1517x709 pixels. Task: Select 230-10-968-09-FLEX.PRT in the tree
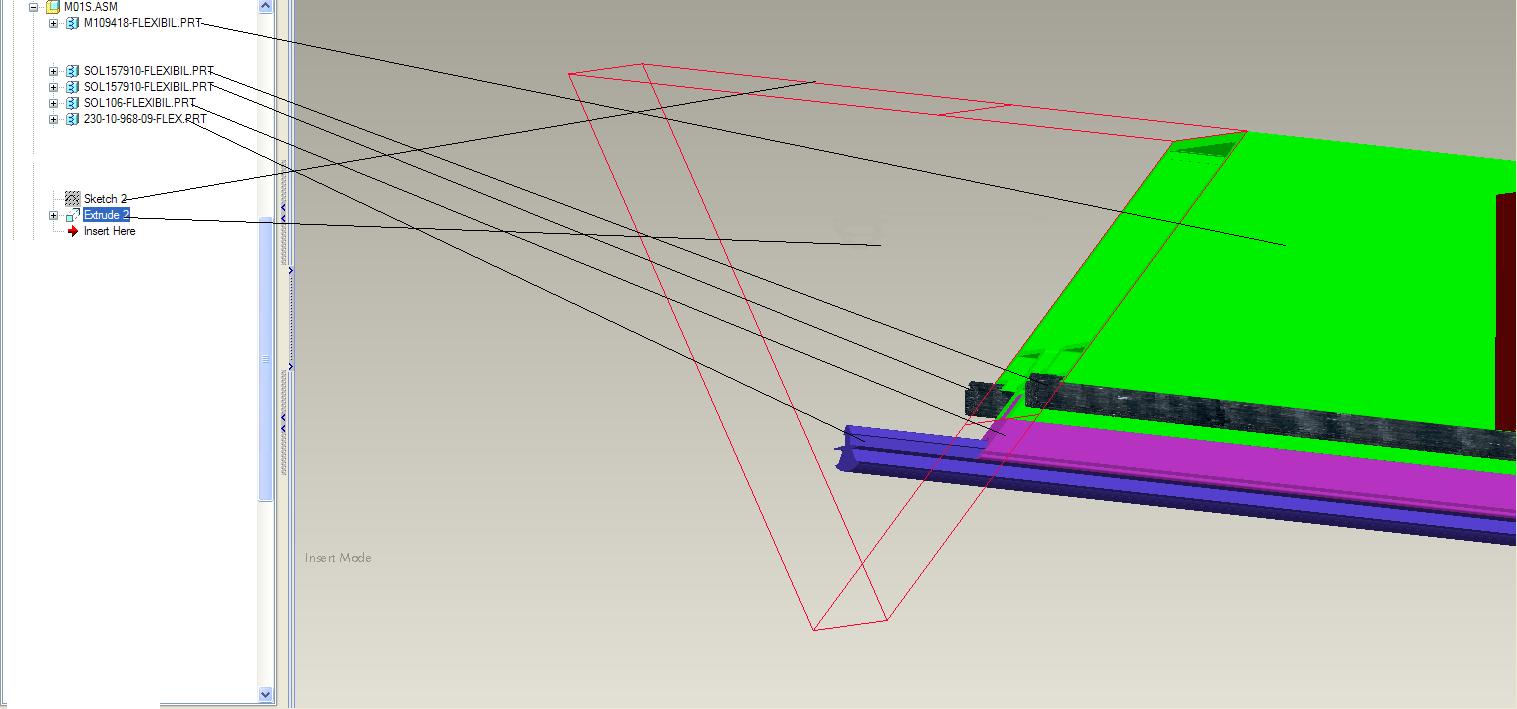click(145, 119)
